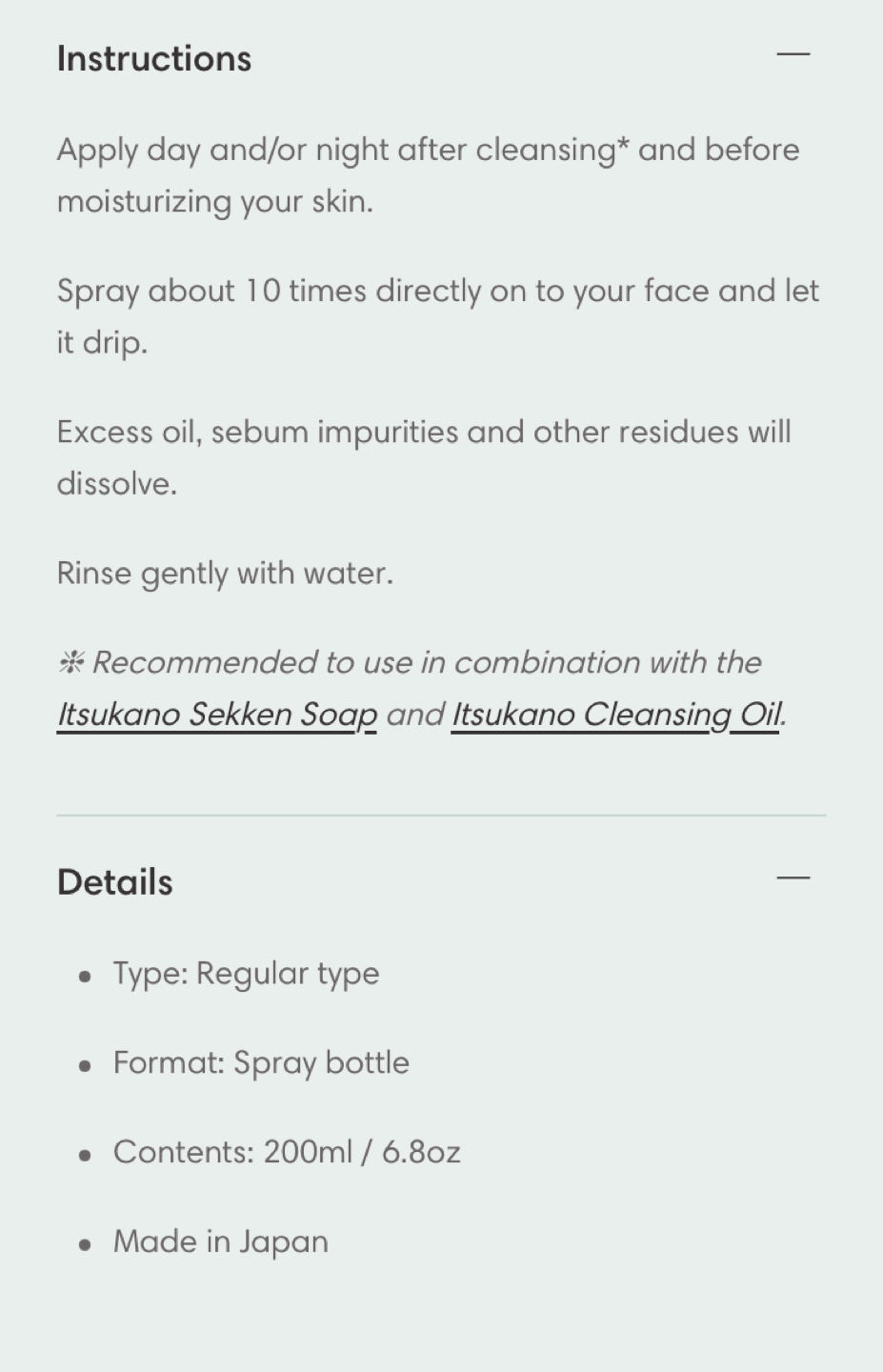This screenshot has width=883, height=1372.
Task: Click the 'Rinse gently with water' line
Action: click(x=225, y=574)
